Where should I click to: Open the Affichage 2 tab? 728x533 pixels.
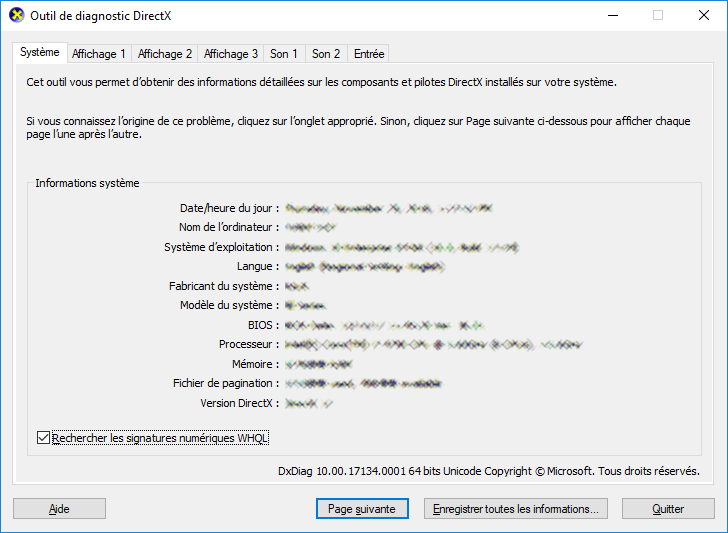[165, 54]
